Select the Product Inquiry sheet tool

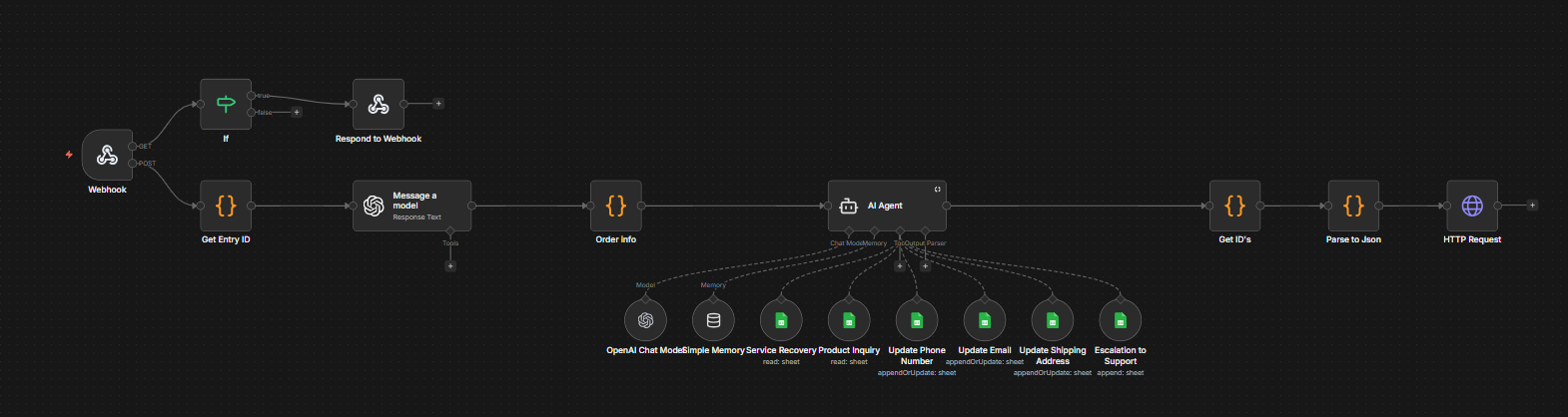849,320
